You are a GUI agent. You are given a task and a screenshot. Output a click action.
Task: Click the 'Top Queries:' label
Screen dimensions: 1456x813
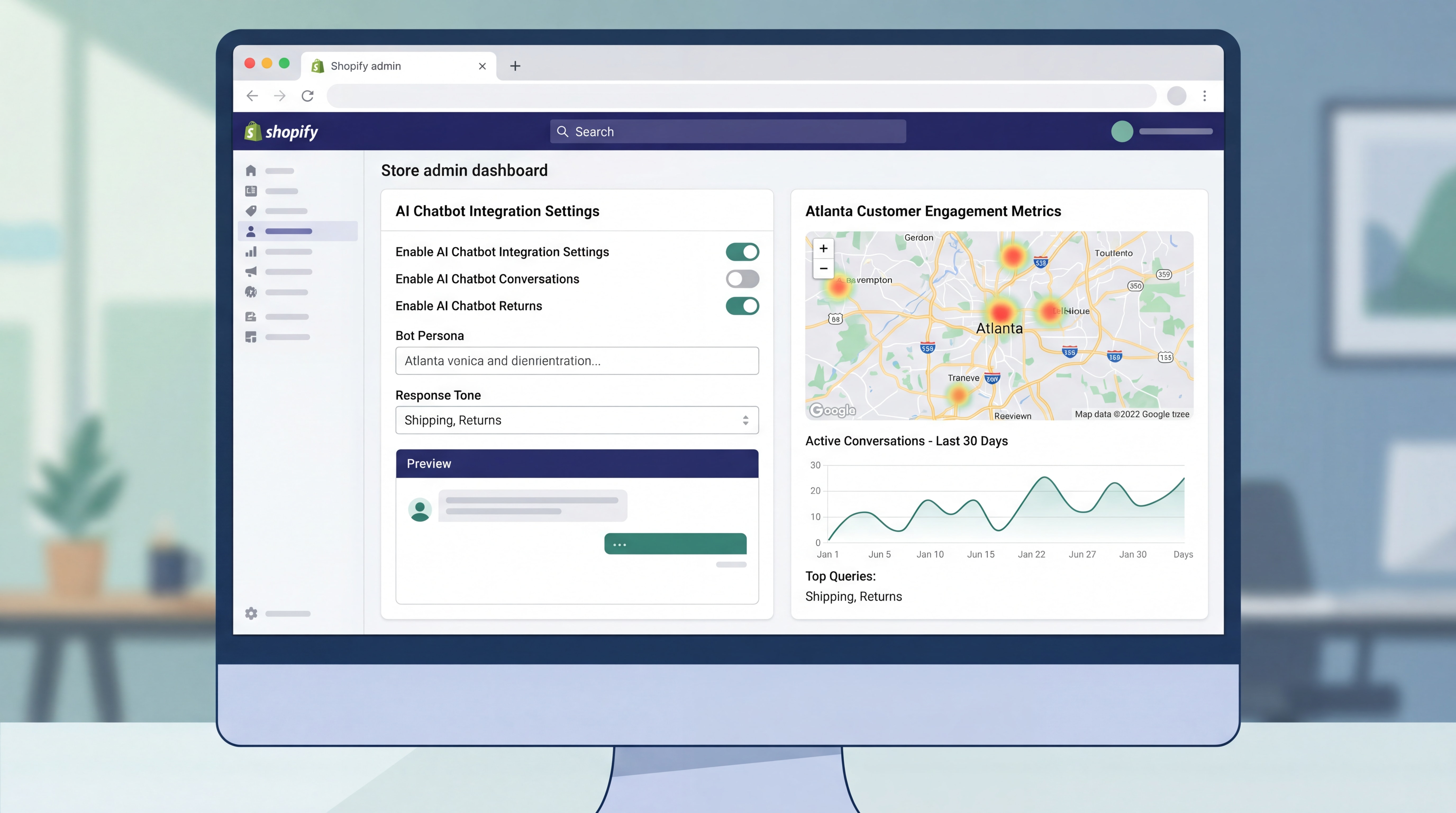pyautogui.click(x=840, y=576)
